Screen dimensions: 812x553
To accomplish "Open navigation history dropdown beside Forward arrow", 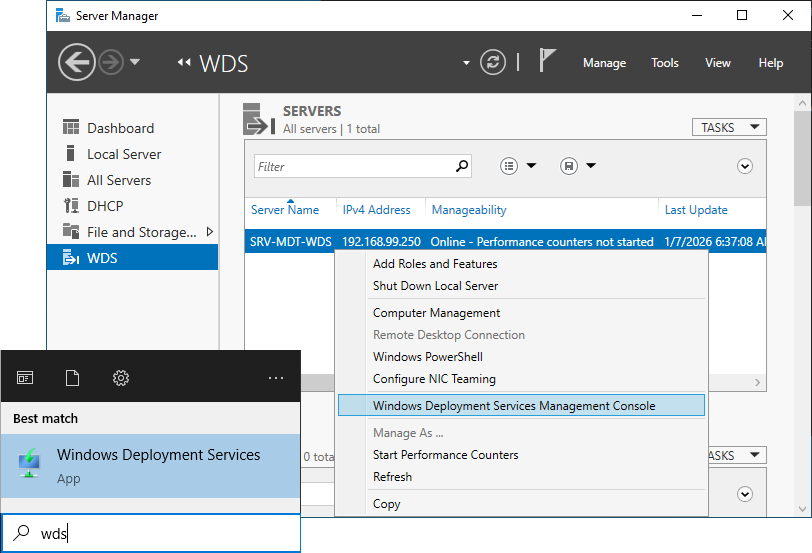I will [135, 62].
